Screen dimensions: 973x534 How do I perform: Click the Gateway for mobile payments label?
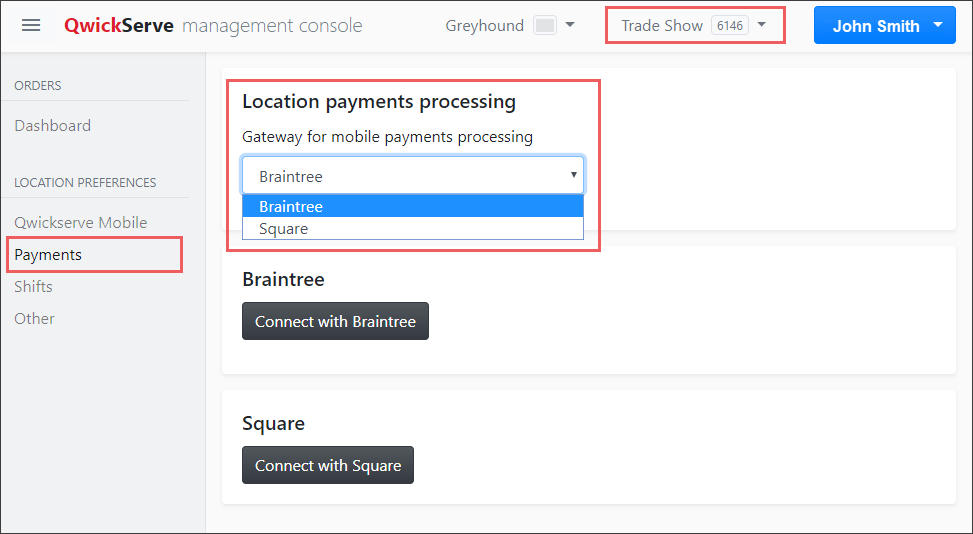pyautogui.click(x=387, y=136)
